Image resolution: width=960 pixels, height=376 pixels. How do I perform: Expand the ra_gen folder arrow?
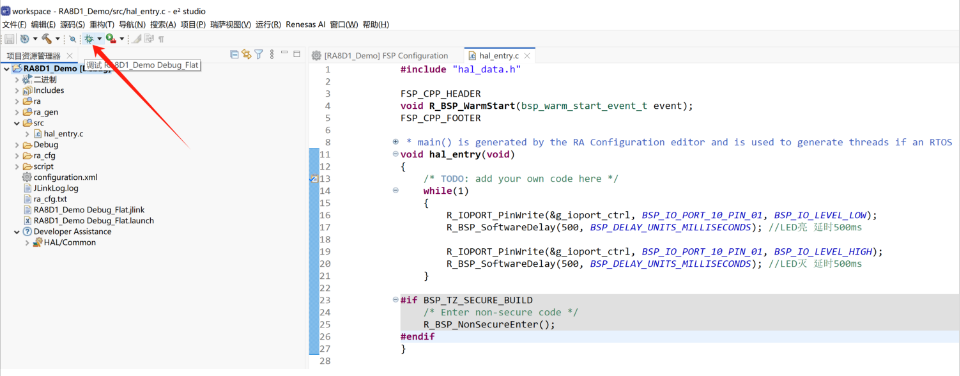[17, 112]
